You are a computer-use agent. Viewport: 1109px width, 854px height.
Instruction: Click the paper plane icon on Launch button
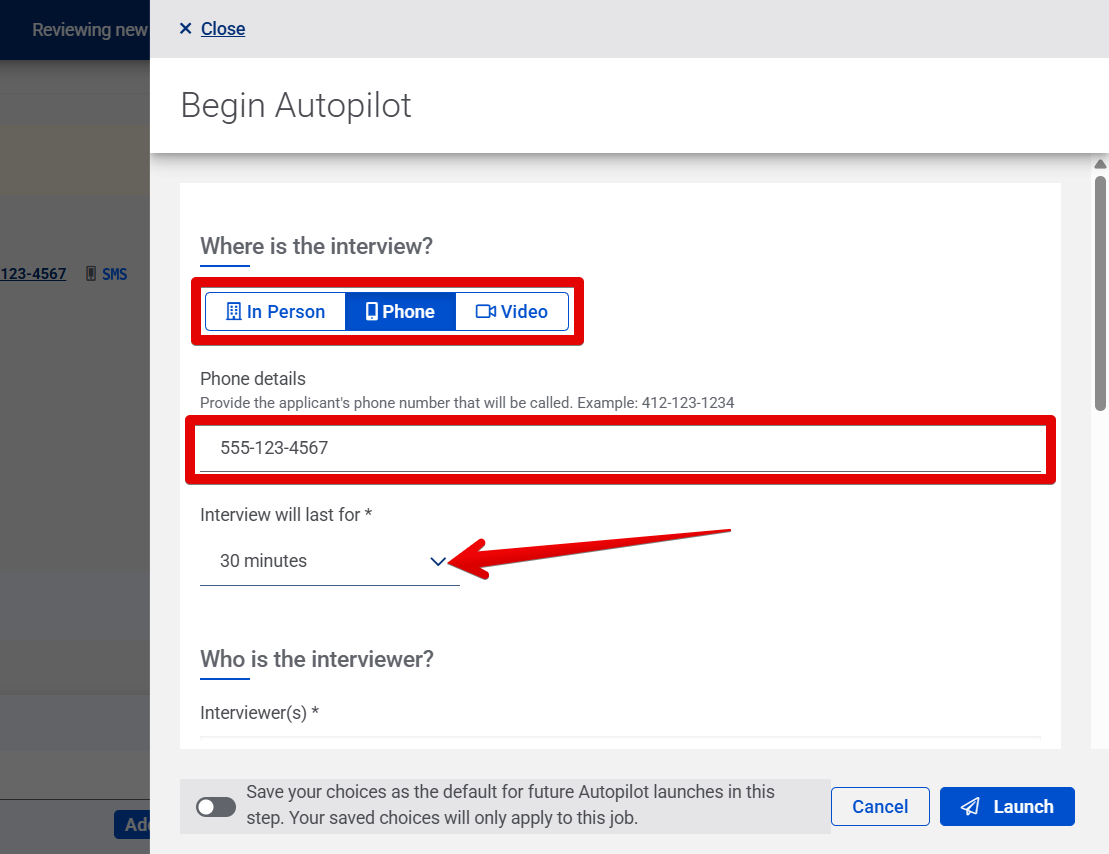(971, 806)
